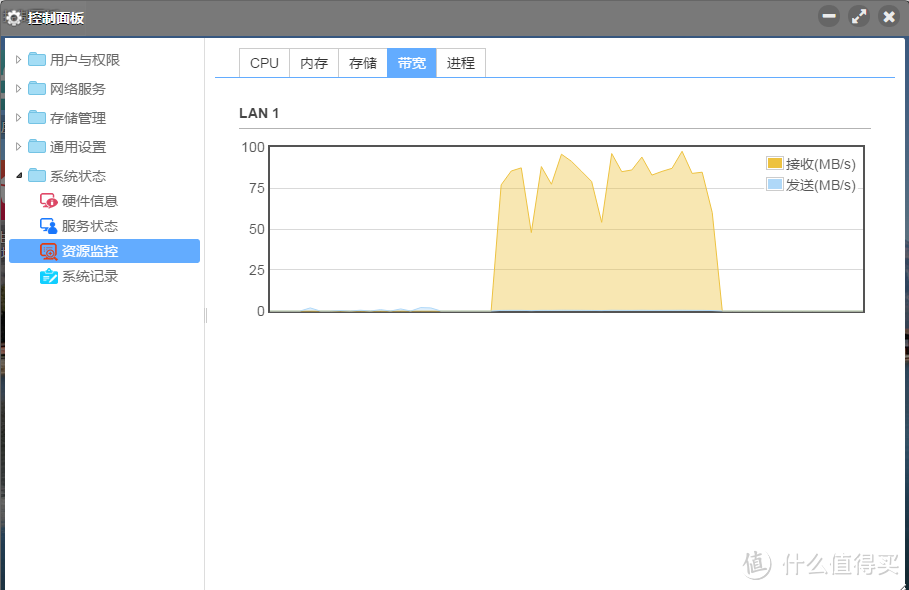Image resolution: width=909 pixels, height=590 pixels.
Task: Click the 接收(MB/s) legend label
Action: pos(821,164)
